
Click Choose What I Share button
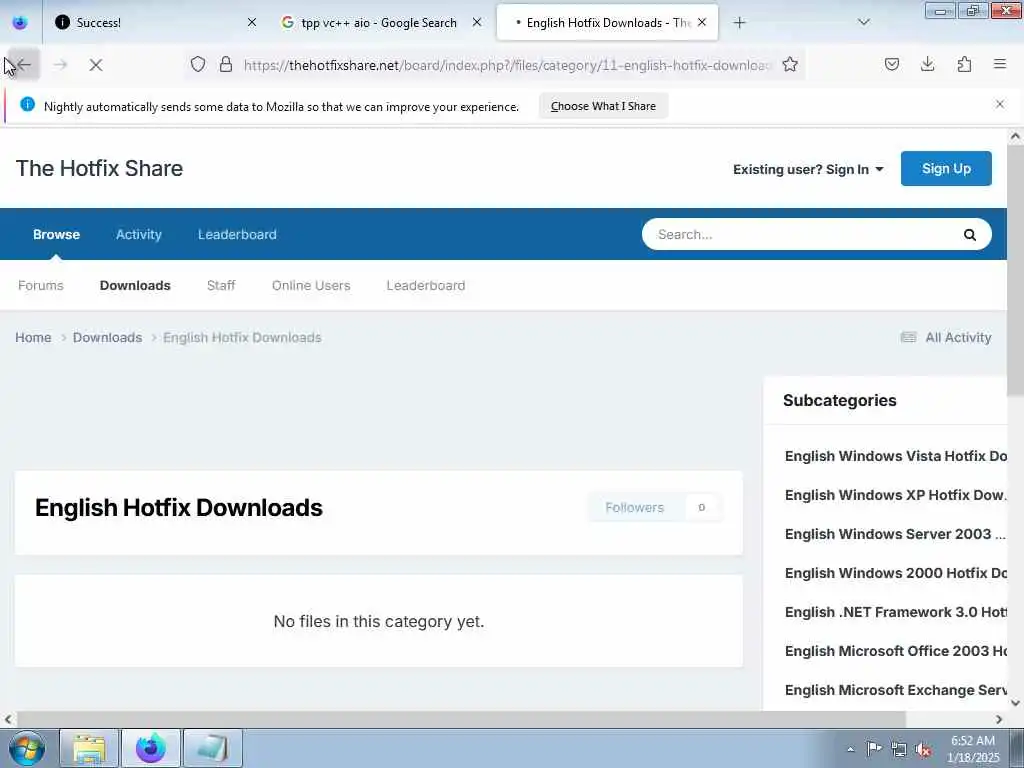(603, 106)
